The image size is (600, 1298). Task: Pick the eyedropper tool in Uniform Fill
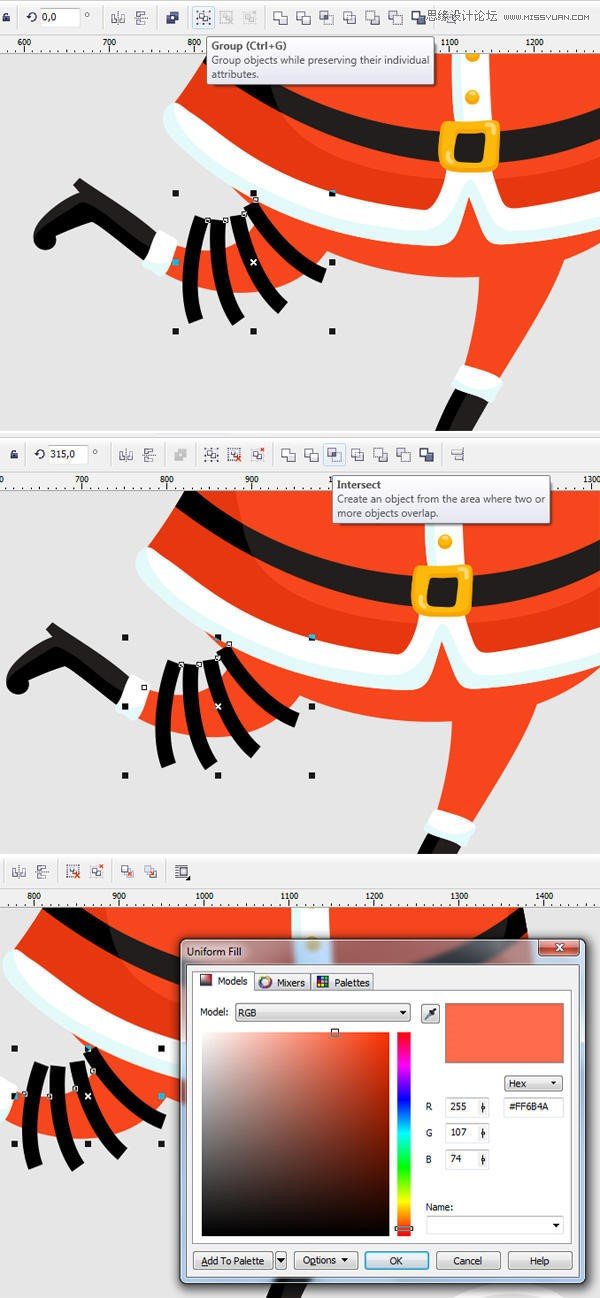point(430,1013)
